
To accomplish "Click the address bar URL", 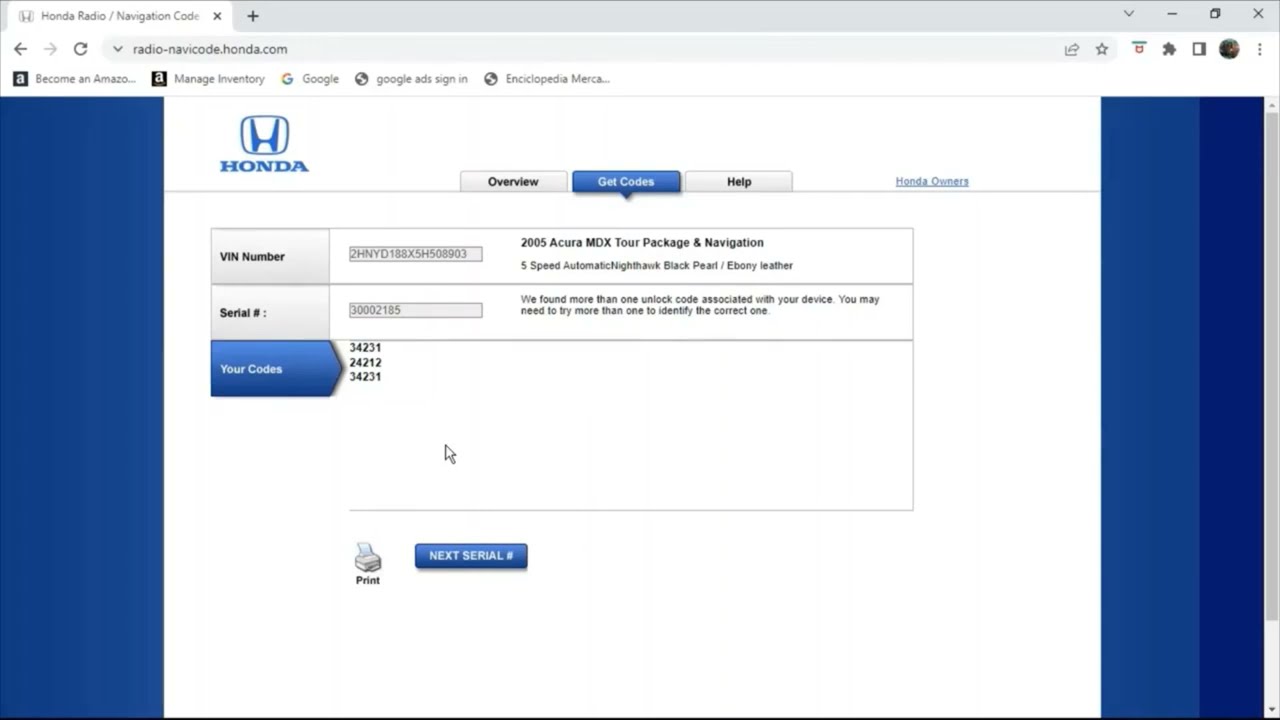I will [210, 49].
